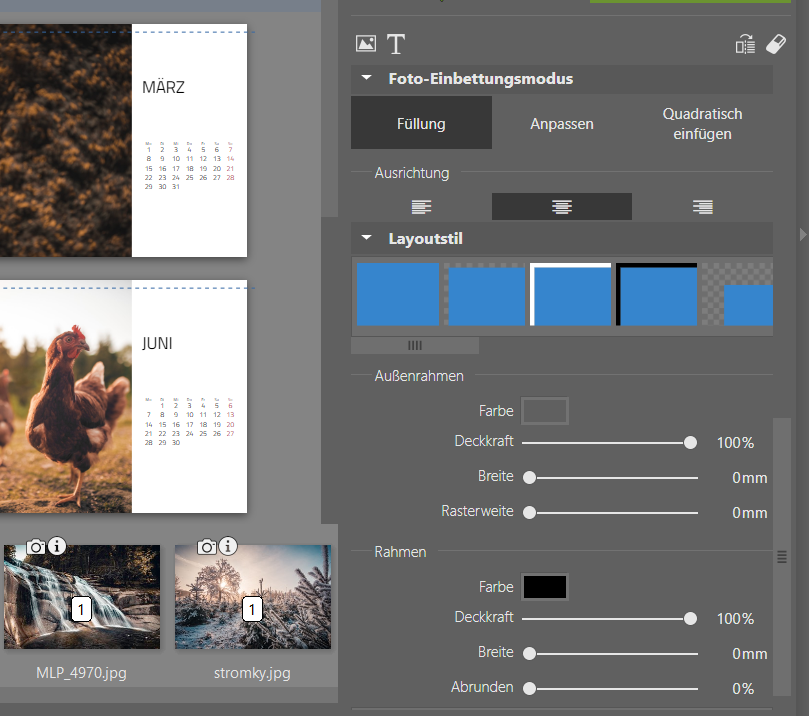The height and width of the screenshot is (716, 809).
Task: Select the text tool icon
Action: point(396,44)
